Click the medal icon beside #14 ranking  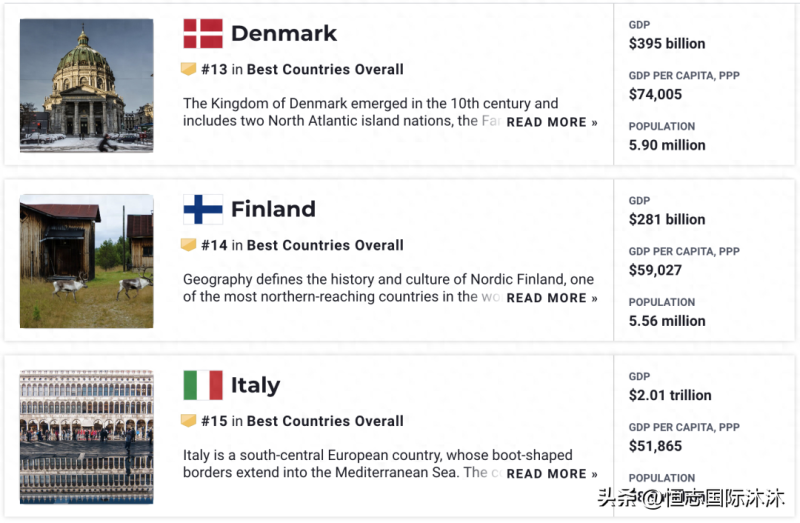188,245
